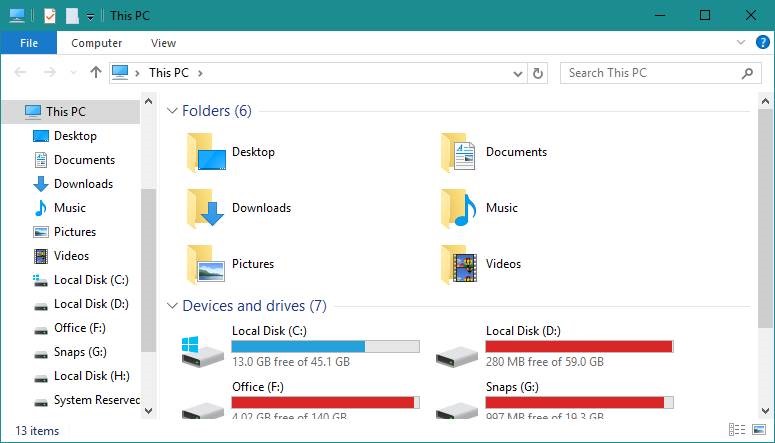Select the Snaps (G:) drive icon in content
The height and width of the screenshot is (443, 775).
pyautogui.click(x=457, y=410)
